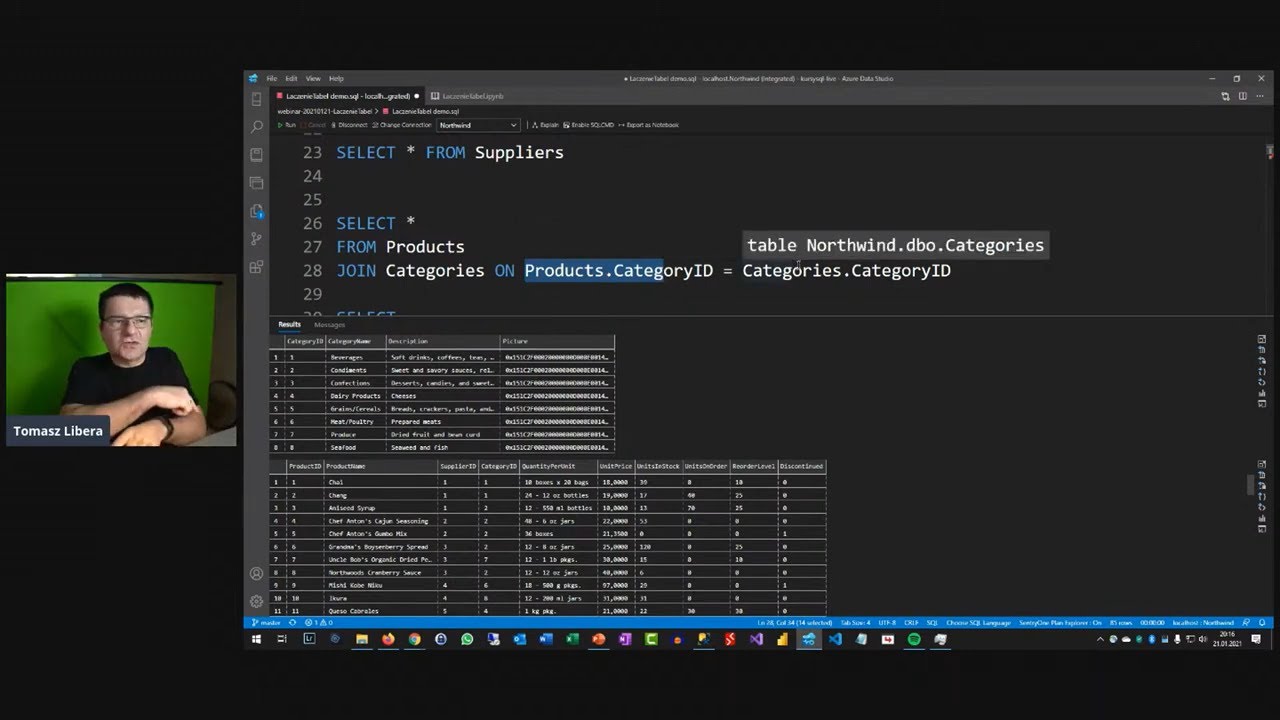The width and height of the screenshot is (1280, 720).
Task: Click Export as Notebook
Action: 649,125
